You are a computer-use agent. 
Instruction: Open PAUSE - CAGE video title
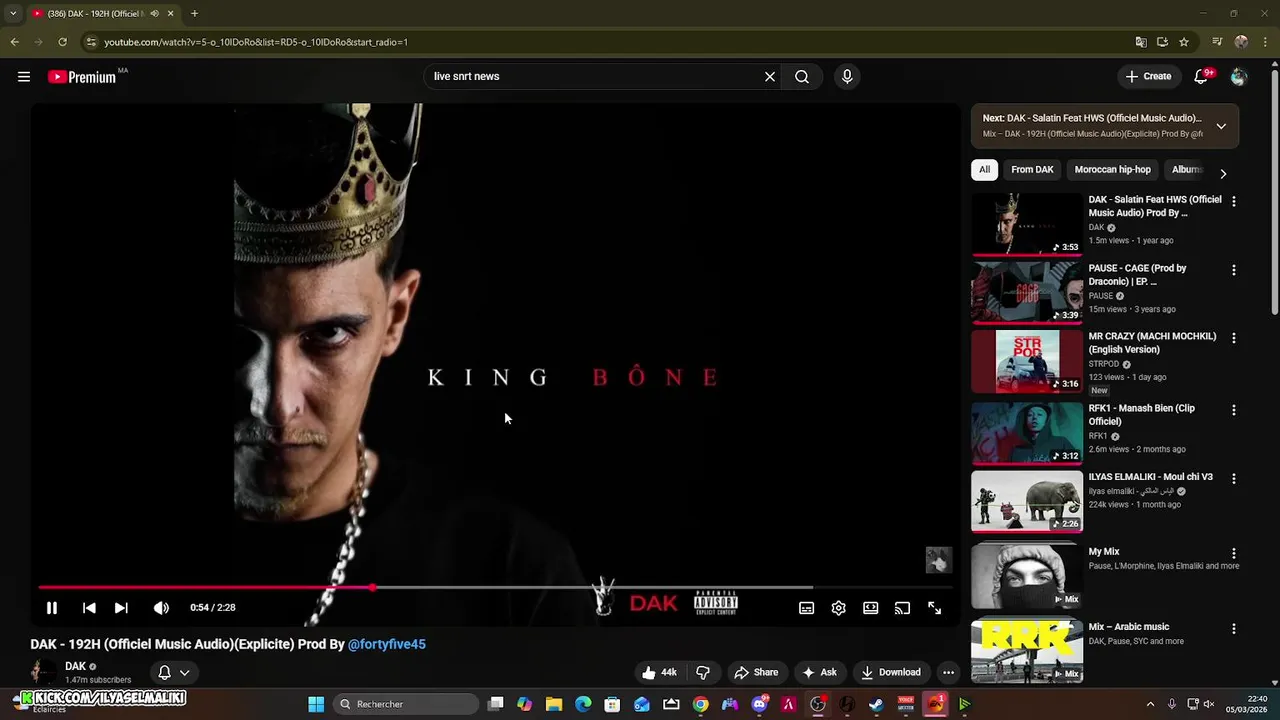pos(1138,275)
